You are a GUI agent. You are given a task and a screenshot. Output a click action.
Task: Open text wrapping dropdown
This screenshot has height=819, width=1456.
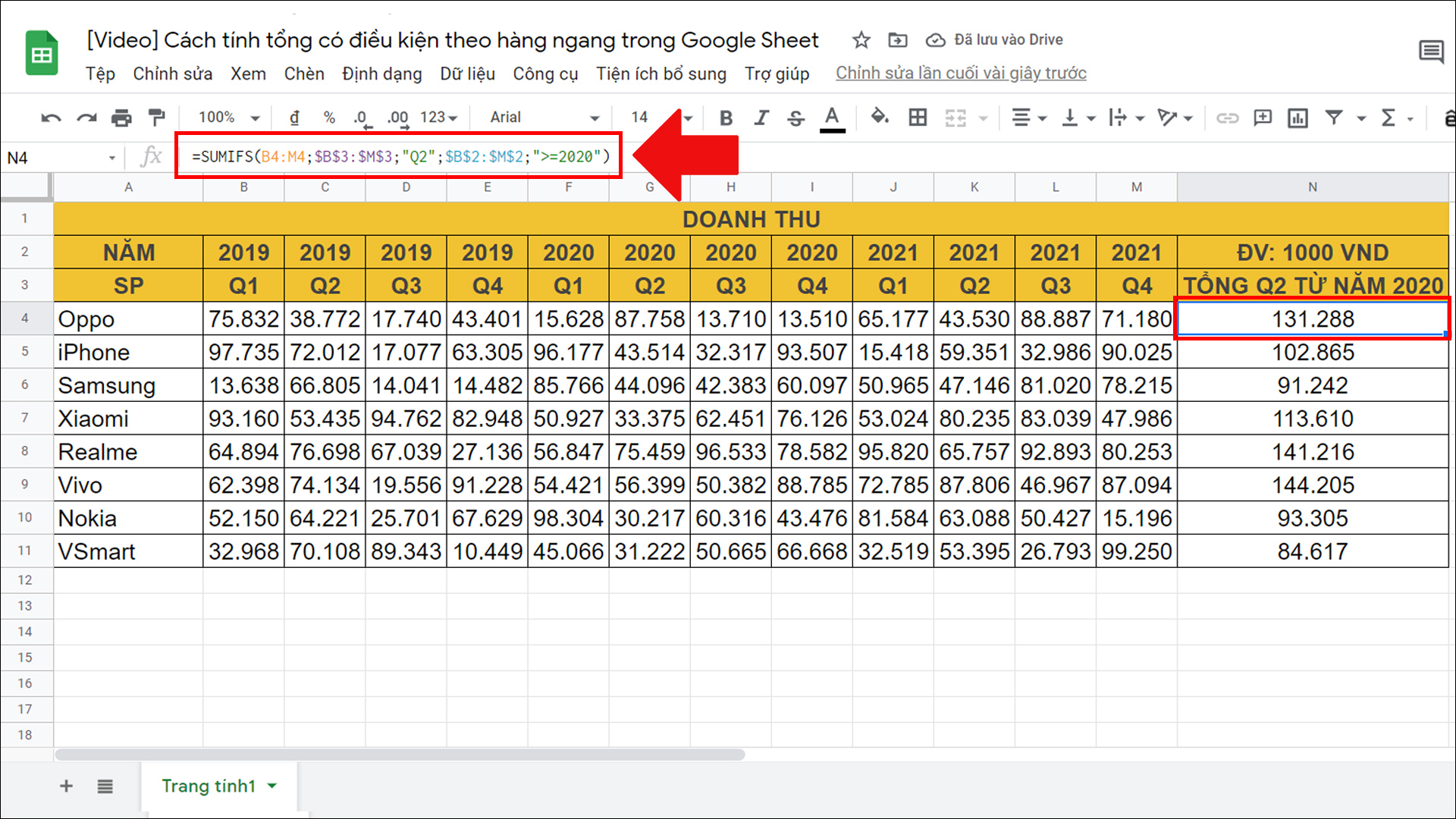1126,118
